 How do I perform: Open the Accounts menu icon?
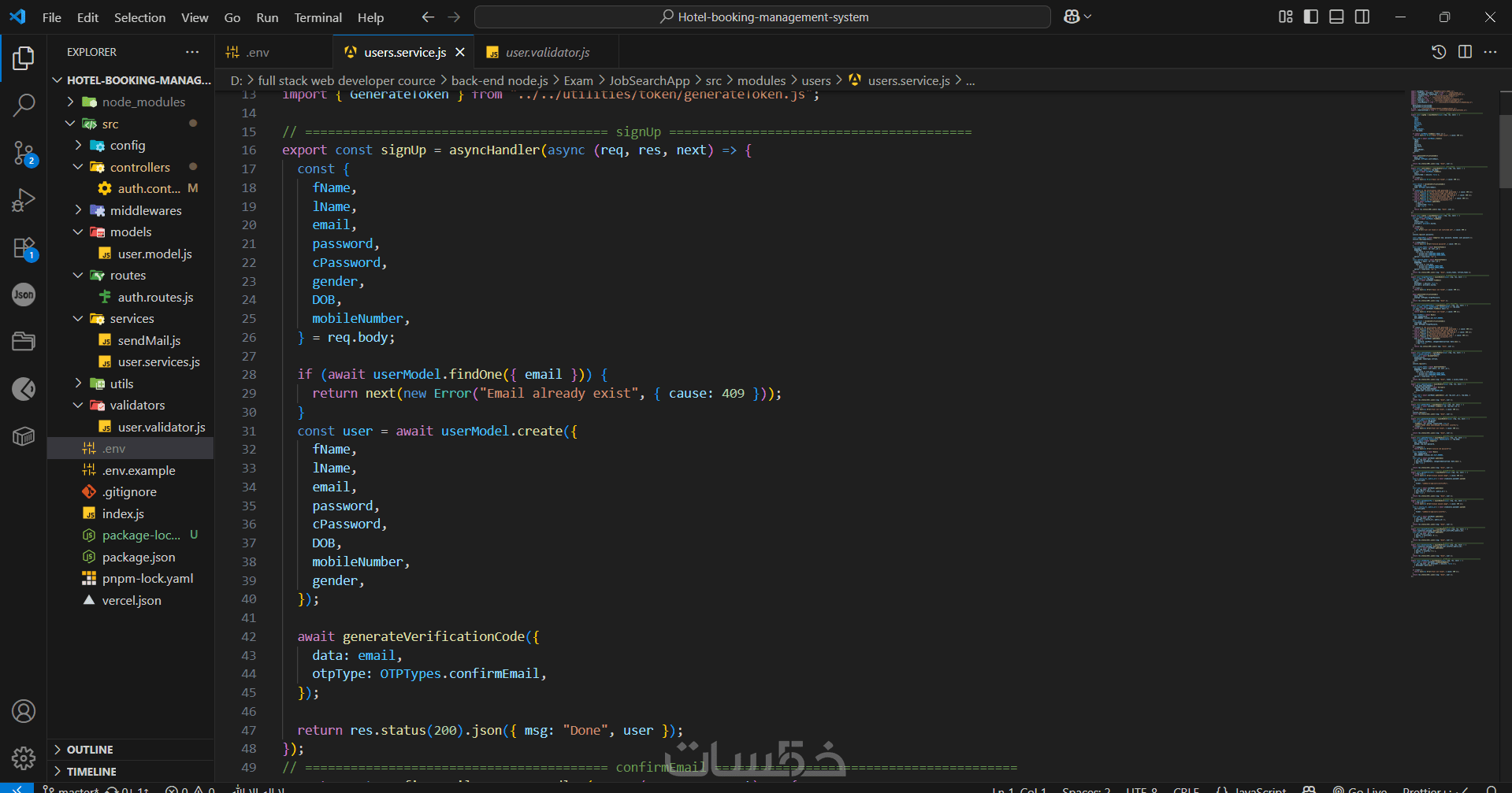(x=24, y=711)
